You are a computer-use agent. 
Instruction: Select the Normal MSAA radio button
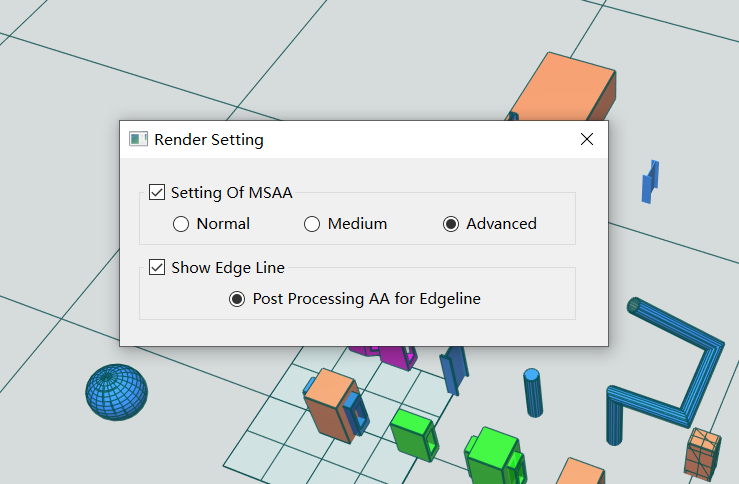181,224
